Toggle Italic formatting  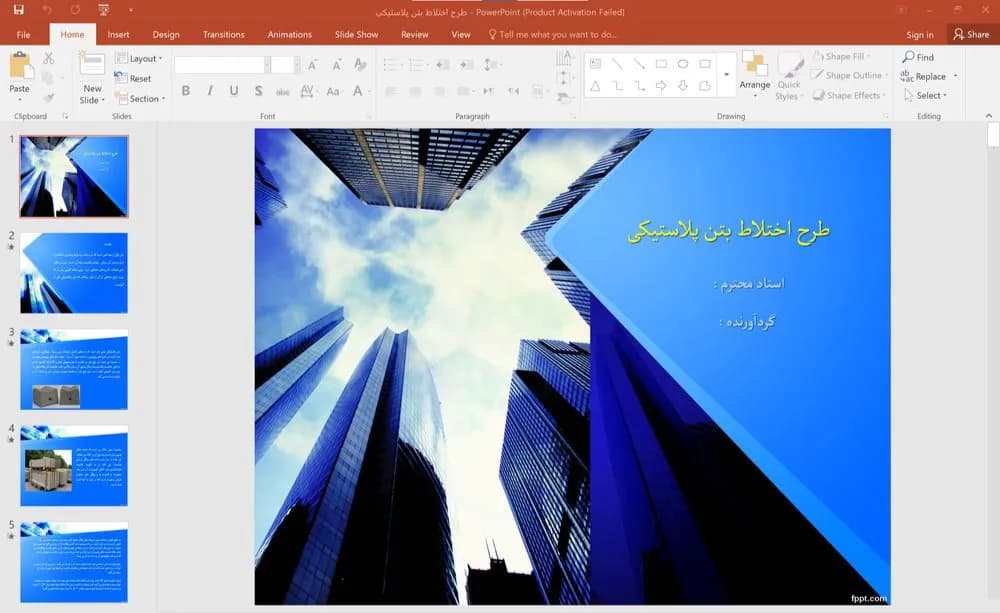210,91
